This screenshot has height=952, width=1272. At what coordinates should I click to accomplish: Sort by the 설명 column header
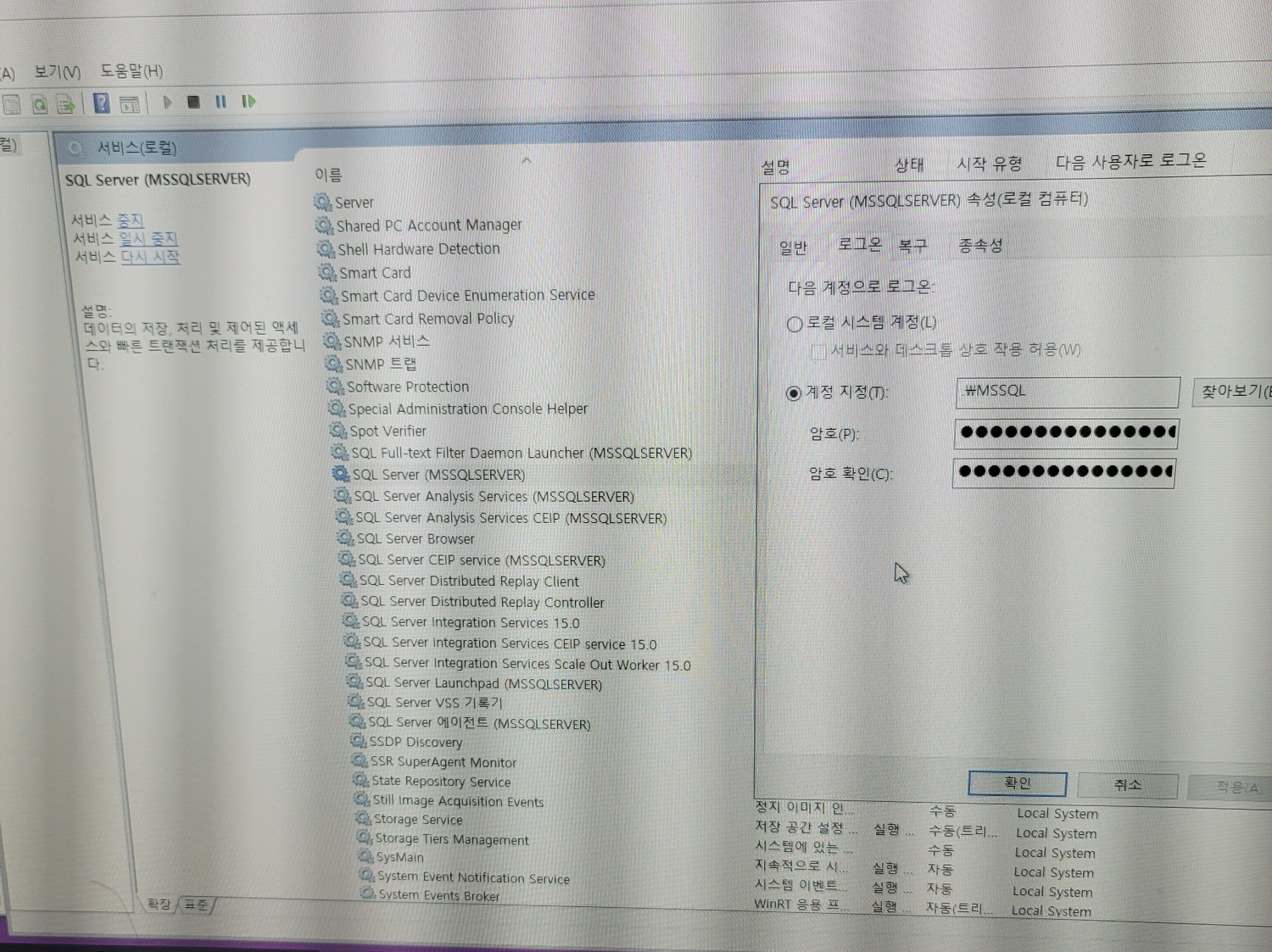[776, 167]
